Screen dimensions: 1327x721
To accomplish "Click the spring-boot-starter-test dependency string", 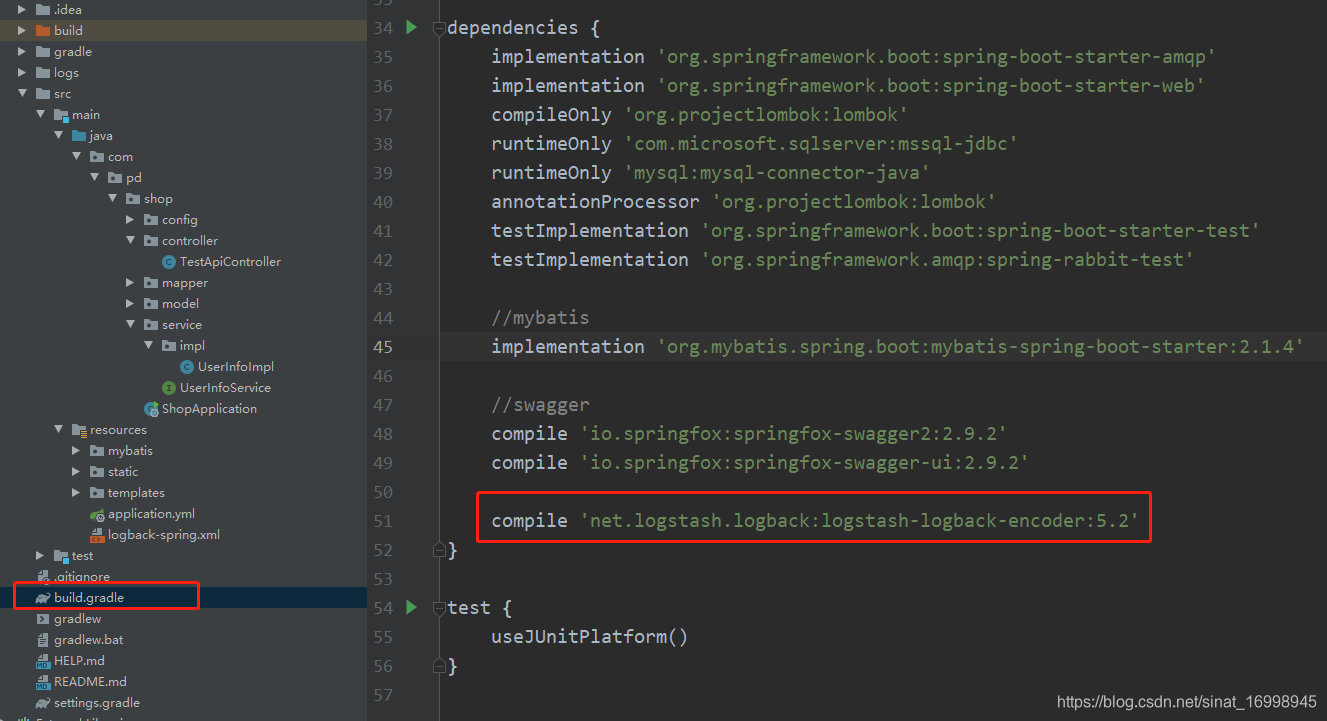I will tap(980, 231).
